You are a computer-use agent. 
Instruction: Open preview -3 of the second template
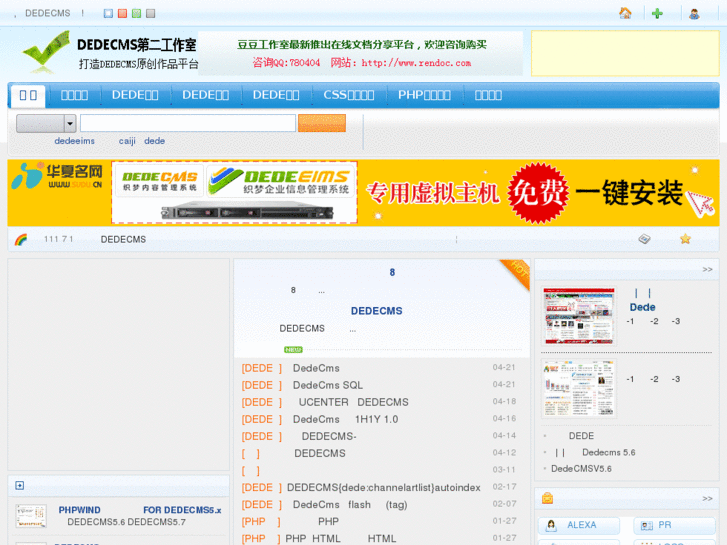point(676,379)
